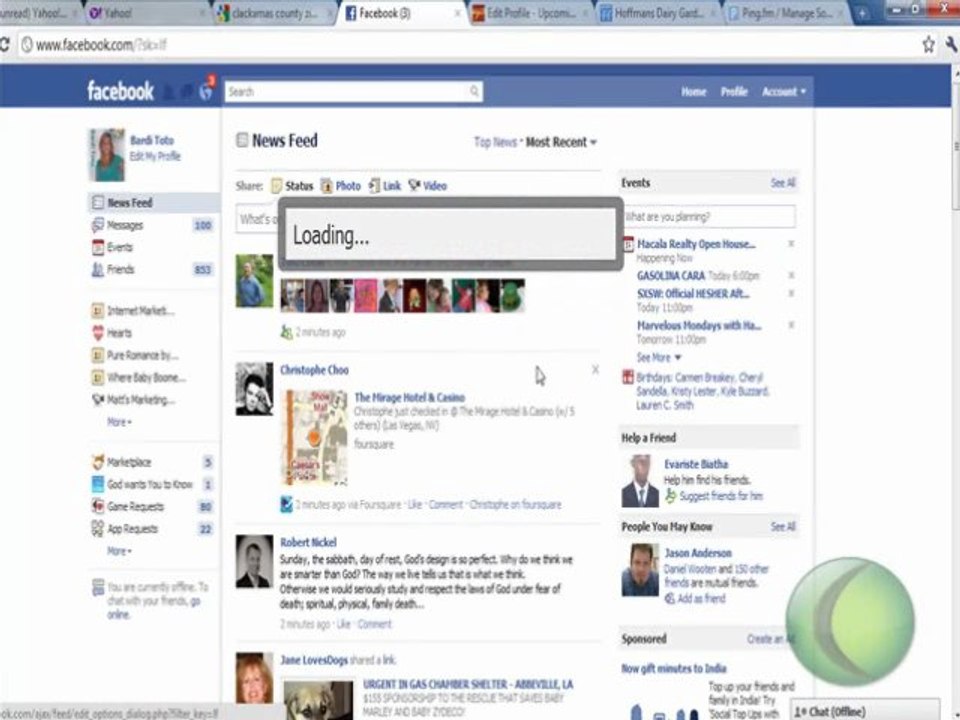Switch to Edit Profile - Upcoming tab
Screen dimensions: 960x720
pos(528,13)
